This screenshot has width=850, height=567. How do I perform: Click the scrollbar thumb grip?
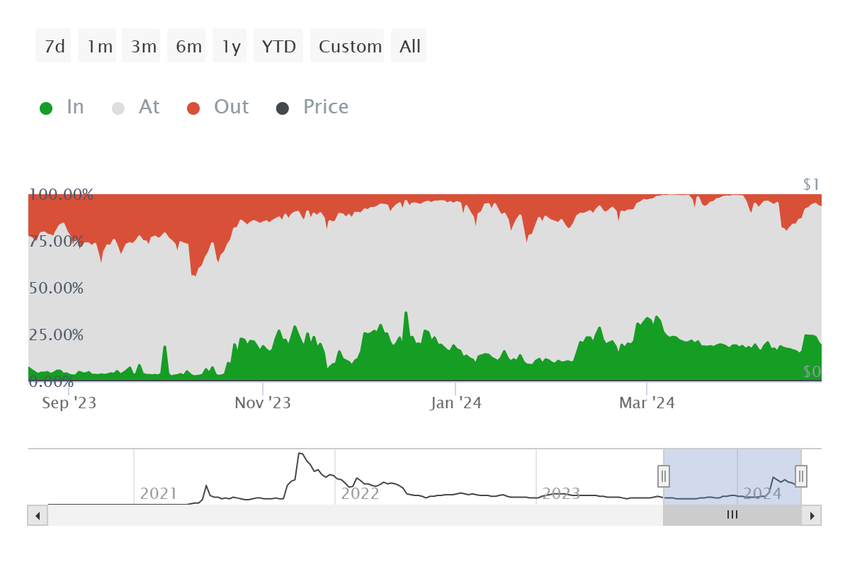pos(732,515)
